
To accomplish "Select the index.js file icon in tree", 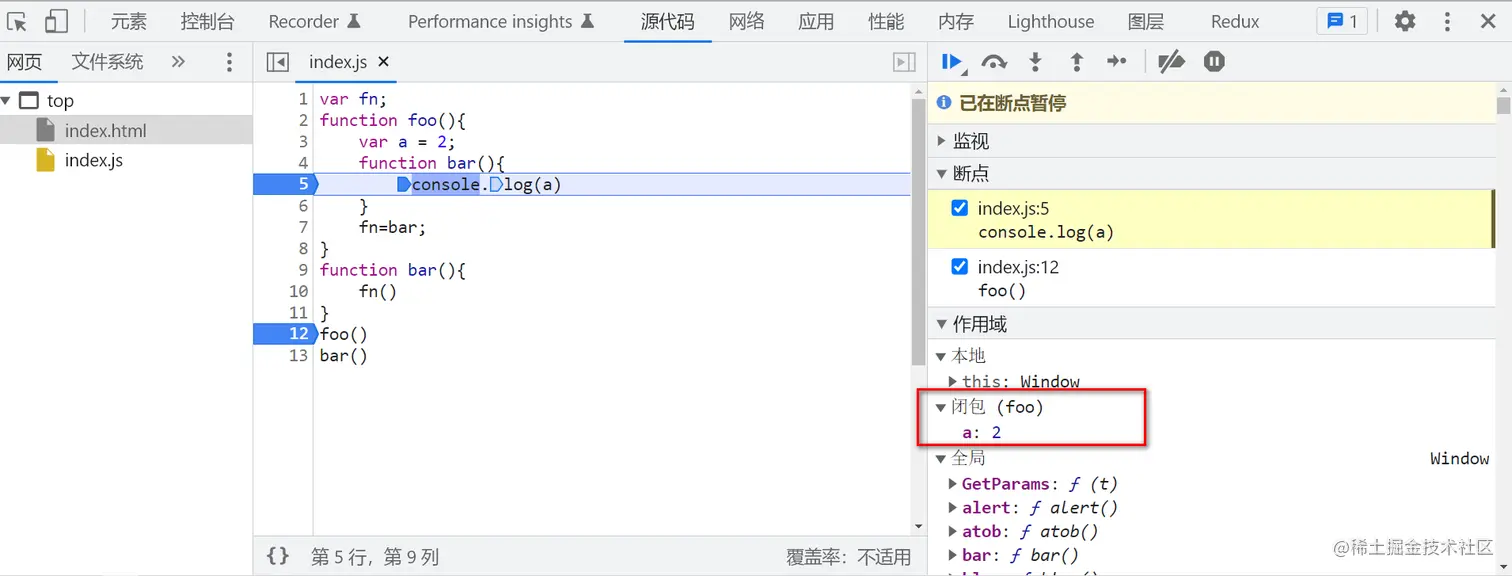I will (x=45, y=160).
